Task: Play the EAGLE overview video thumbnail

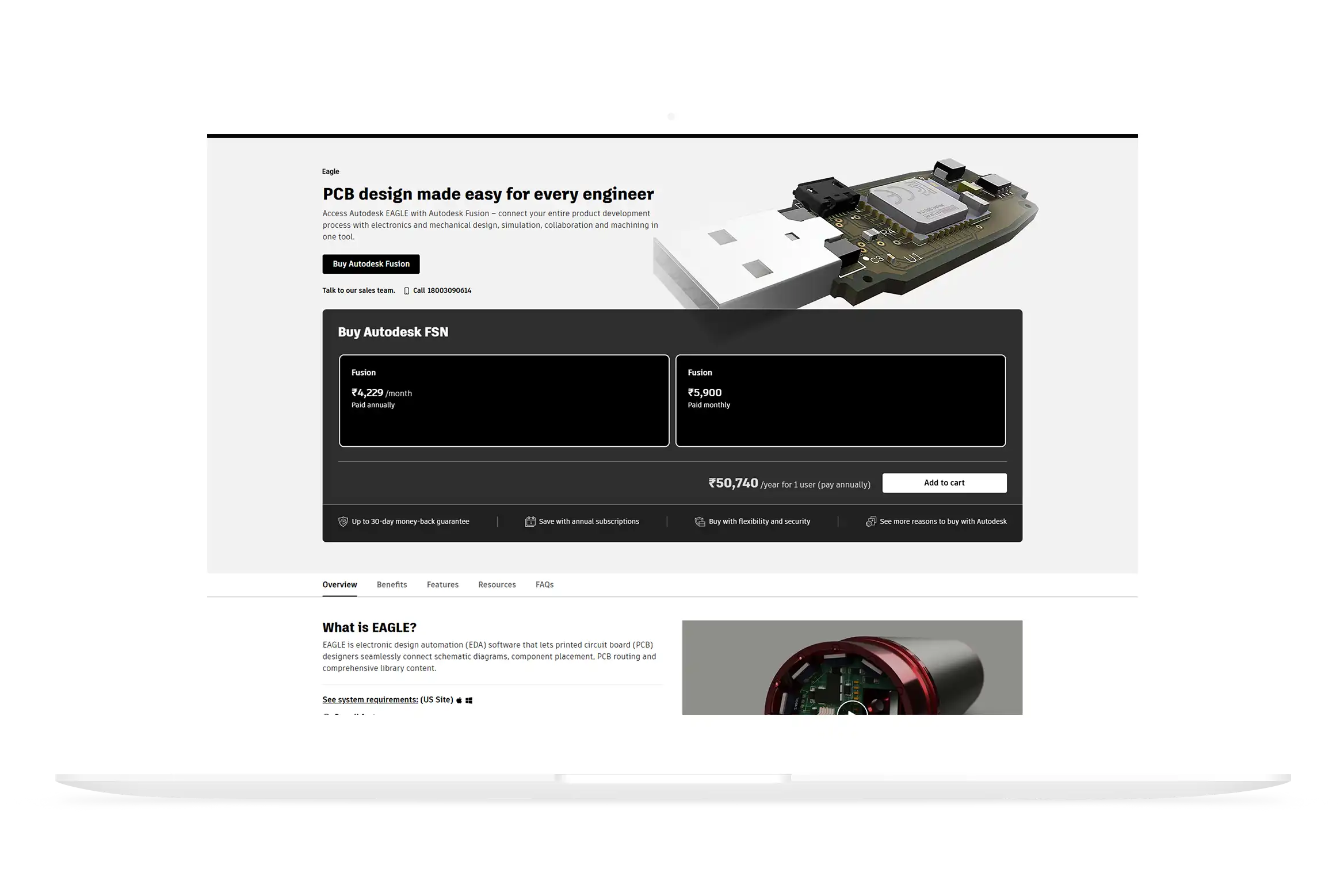Action: click(x=852, y=668)
